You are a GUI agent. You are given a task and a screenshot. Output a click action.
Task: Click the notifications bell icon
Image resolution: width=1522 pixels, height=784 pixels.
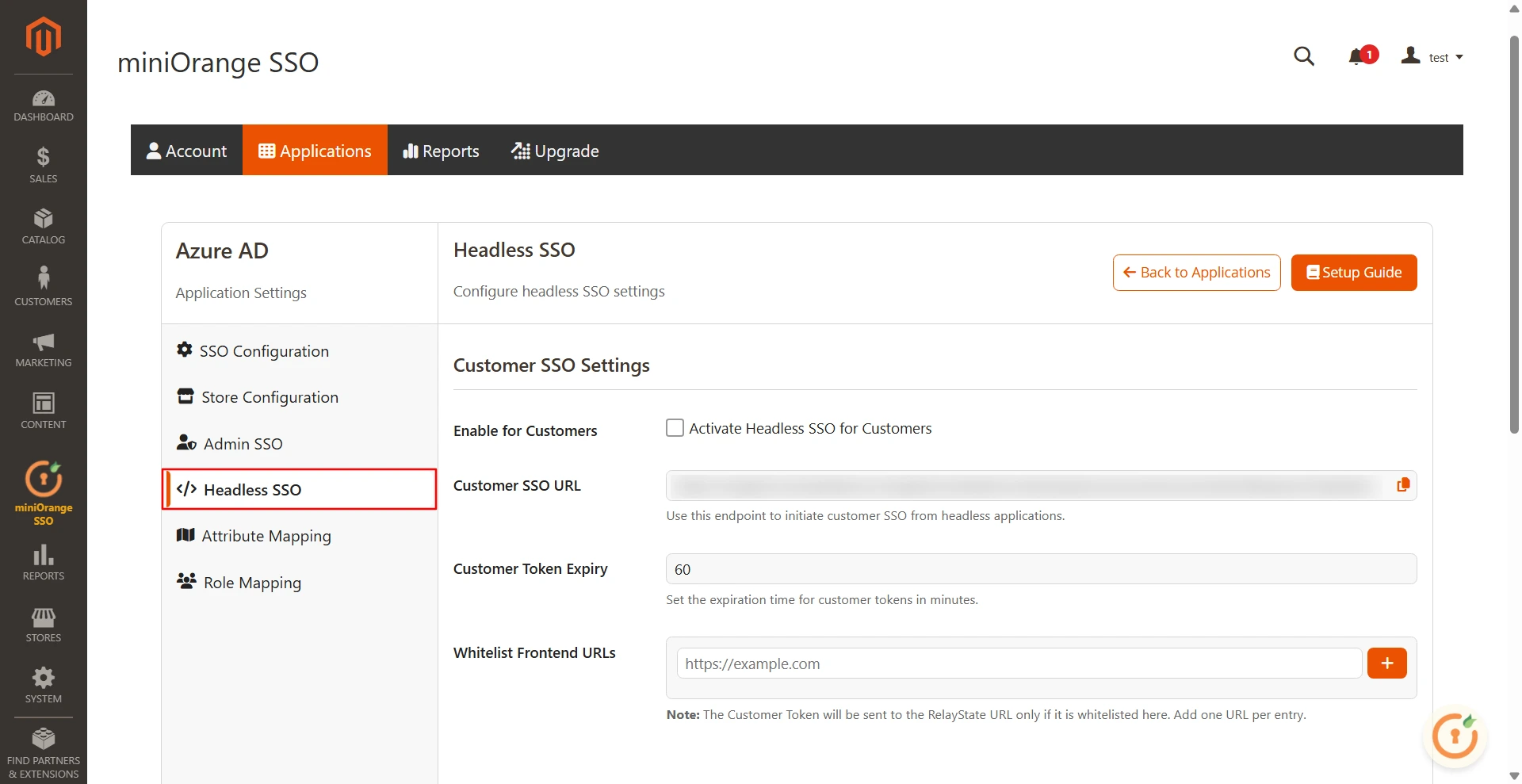[1357, 55]
